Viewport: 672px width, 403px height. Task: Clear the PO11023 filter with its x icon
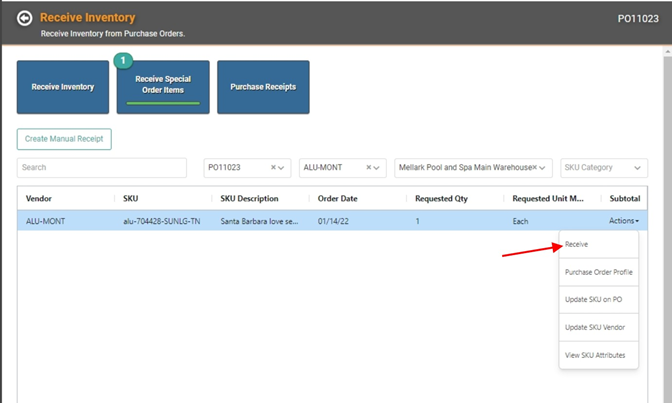click(272, 168)
